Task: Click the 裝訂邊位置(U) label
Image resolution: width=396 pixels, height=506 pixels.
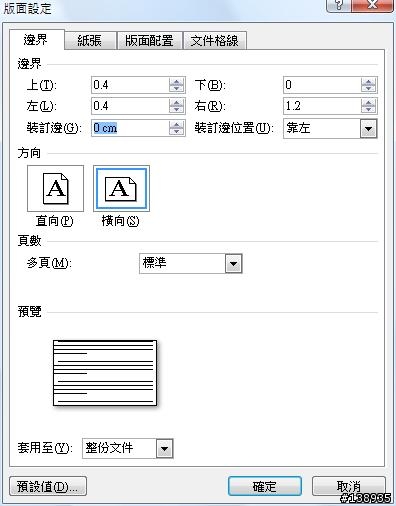Action: click(x=234, y=128)
